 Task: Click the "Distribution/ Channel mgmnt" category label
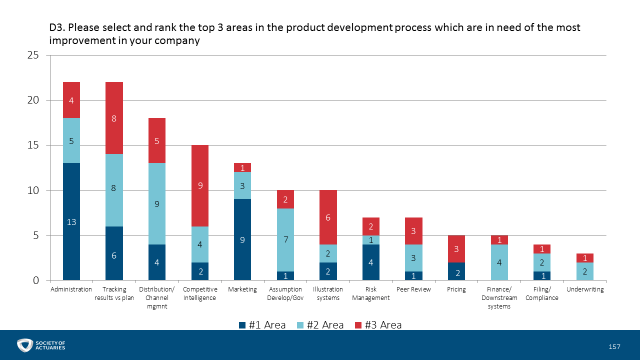[157, 298]
